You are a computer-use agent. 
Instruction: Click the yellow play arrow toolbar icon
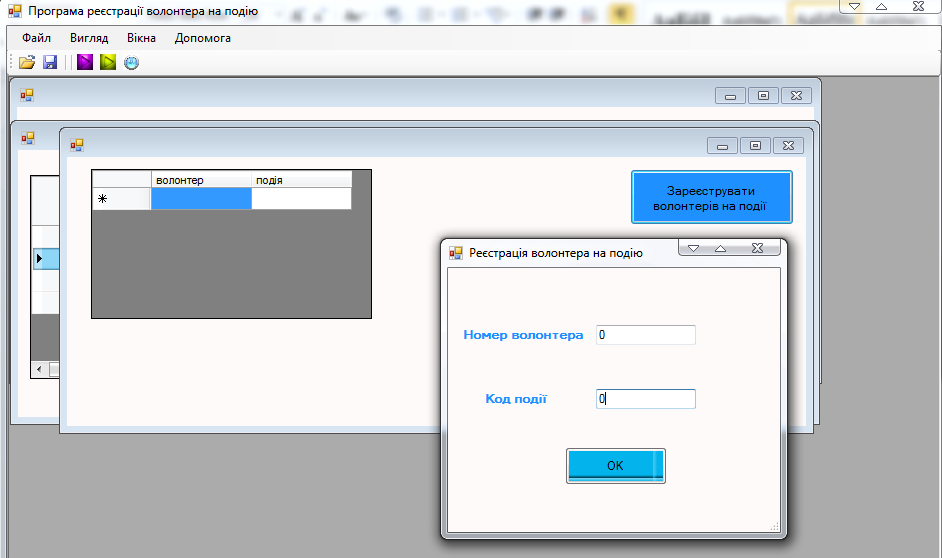(x=108, y=62)
